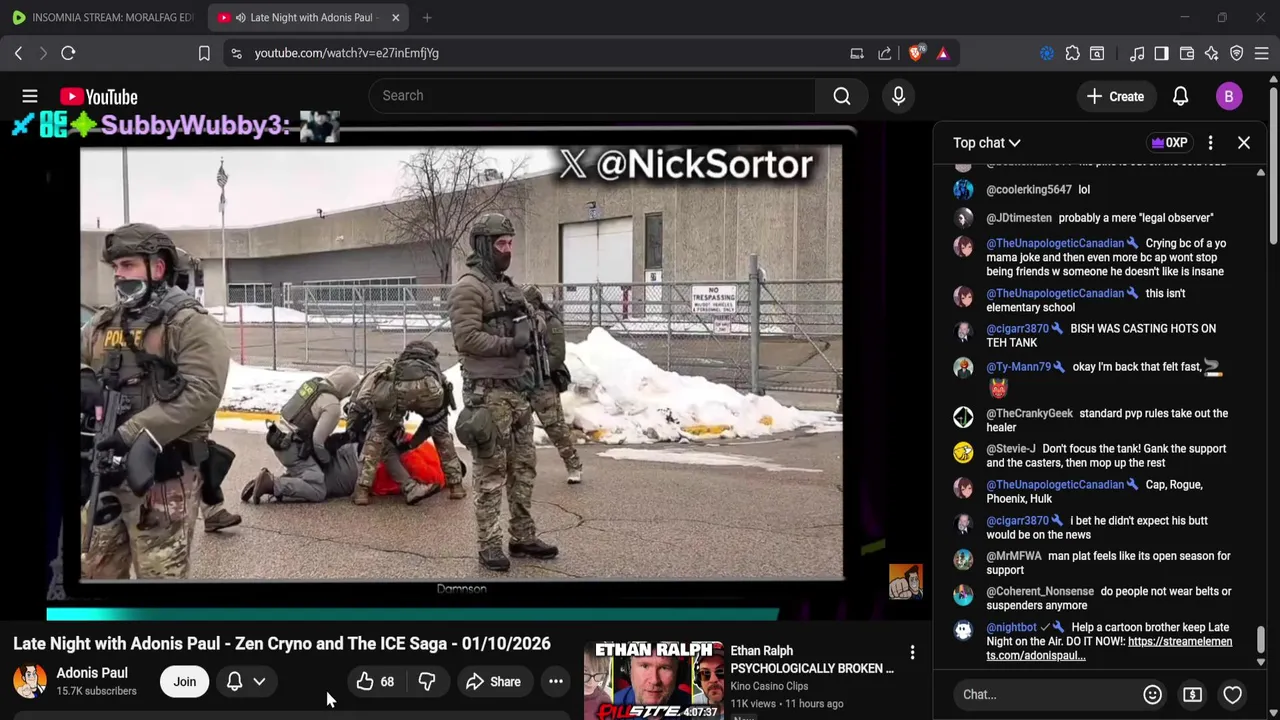Open Brave Rewards triangle icon
The width and height of the screenshot is (1280, 720).
coord(943,53)
